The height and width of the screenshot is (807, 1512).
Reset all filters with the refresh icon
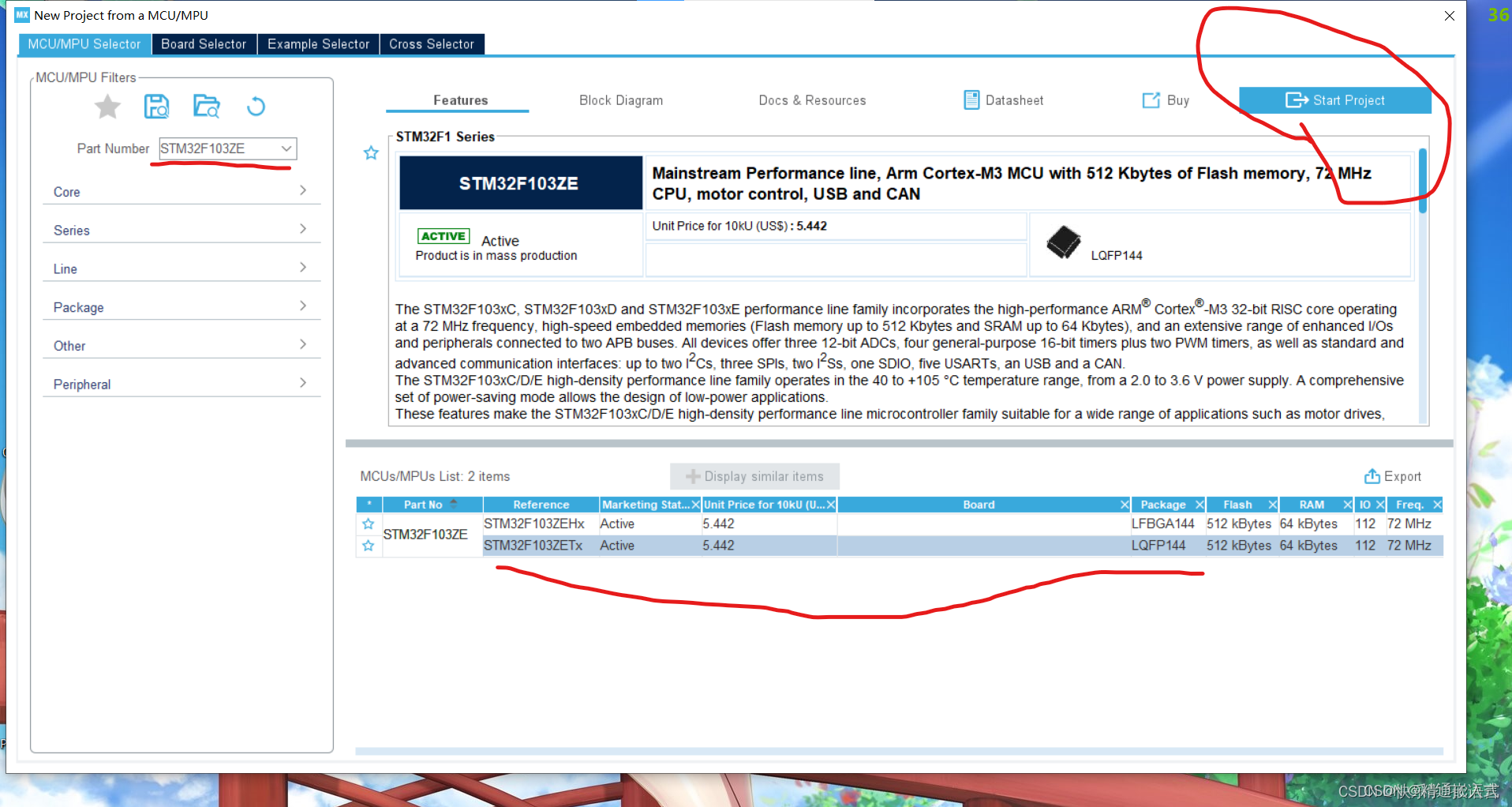(256, 107)
